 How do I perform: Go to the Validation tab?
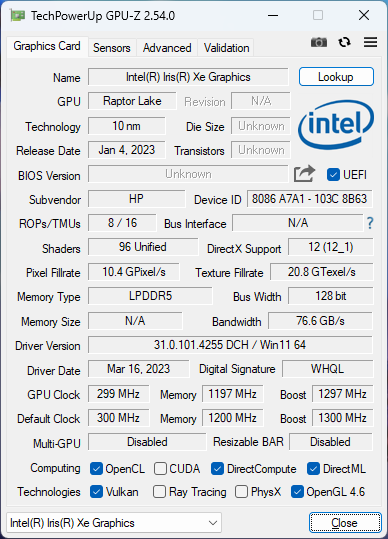click(x=226, y=48)
